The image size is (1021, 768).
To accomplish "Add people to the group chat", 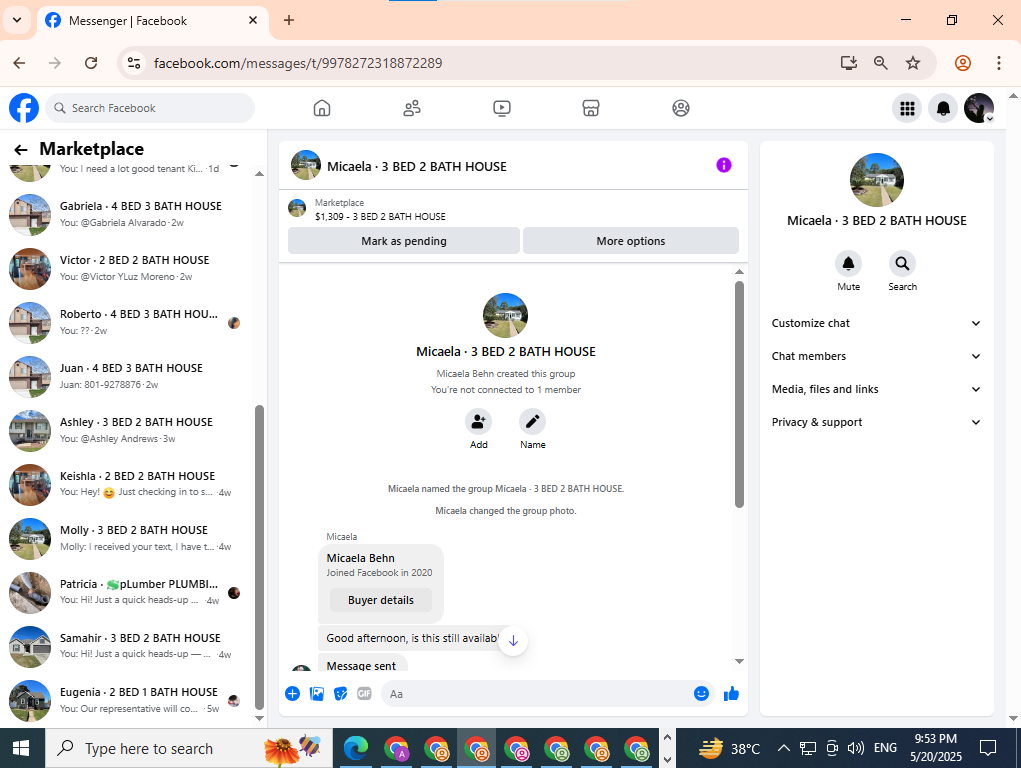I will click(x=478, y=422).
